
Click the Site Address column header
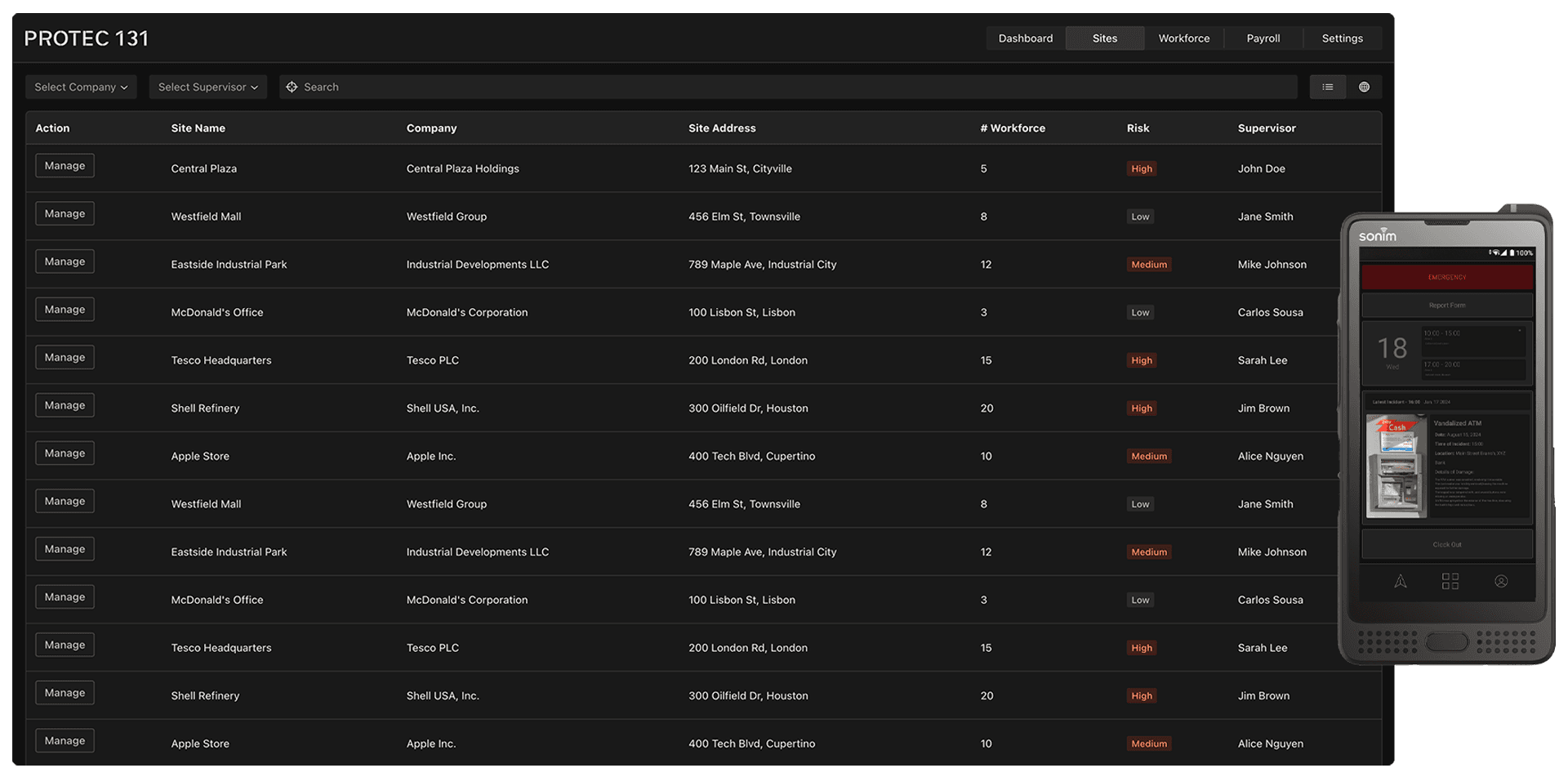(x=722, y=128)
